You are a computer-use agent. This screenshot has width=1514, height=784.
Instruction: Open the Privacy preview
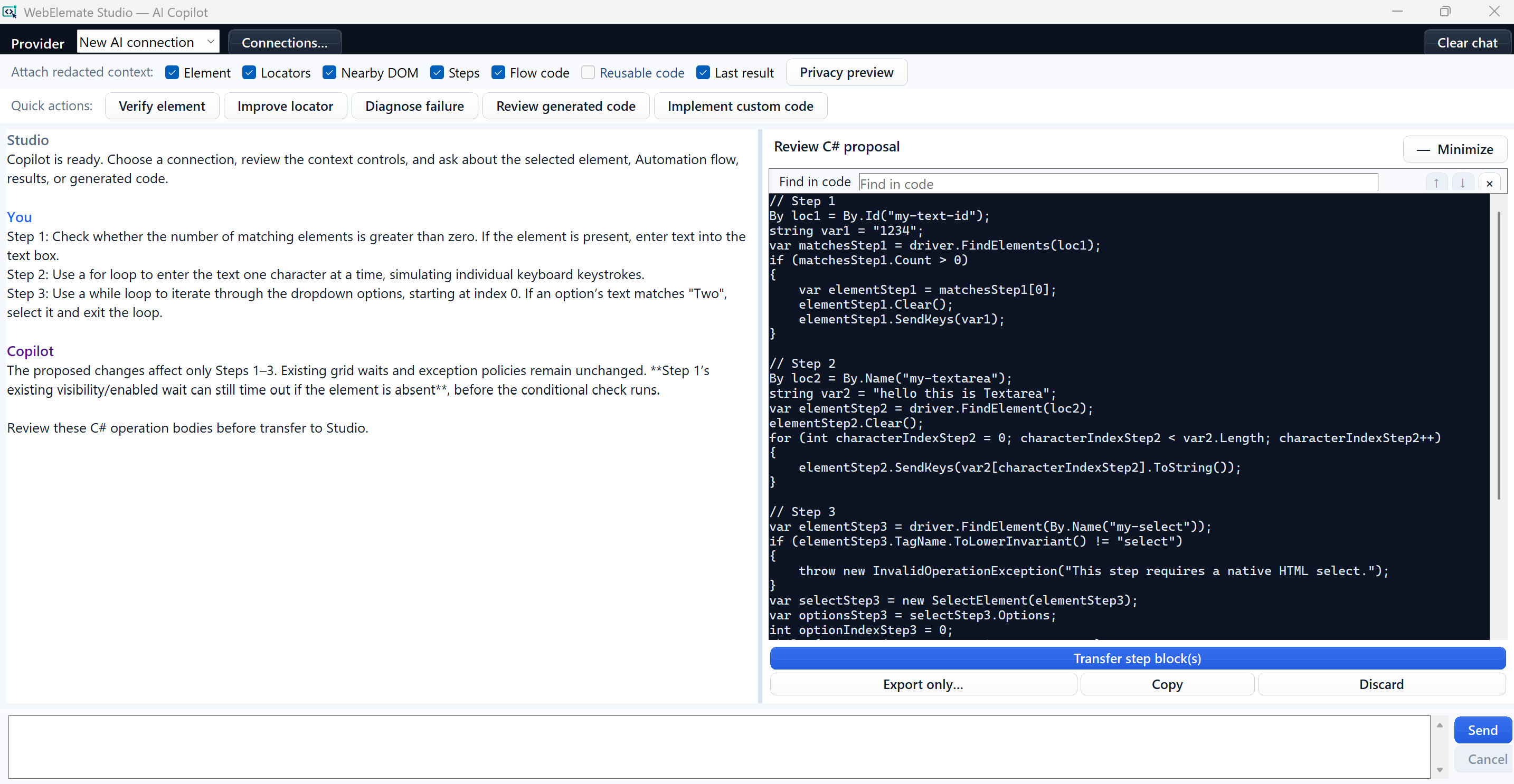(846, 72)
